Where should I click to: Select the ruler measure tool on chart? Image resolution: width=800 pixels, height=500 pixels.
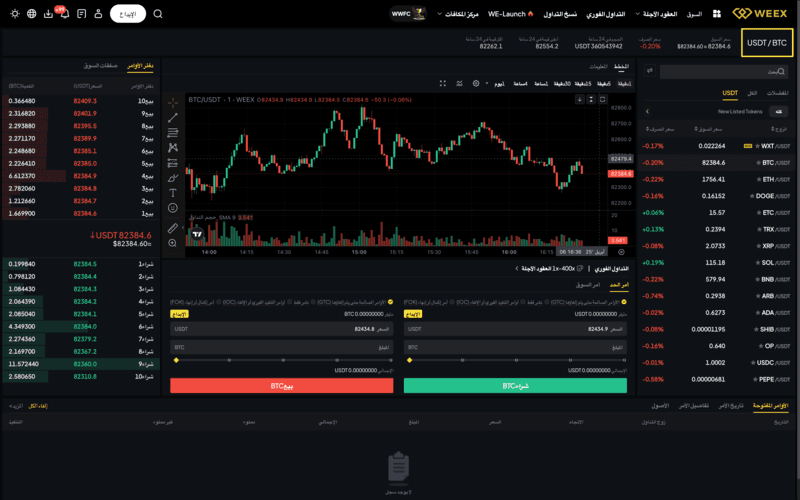pos(173,228)
